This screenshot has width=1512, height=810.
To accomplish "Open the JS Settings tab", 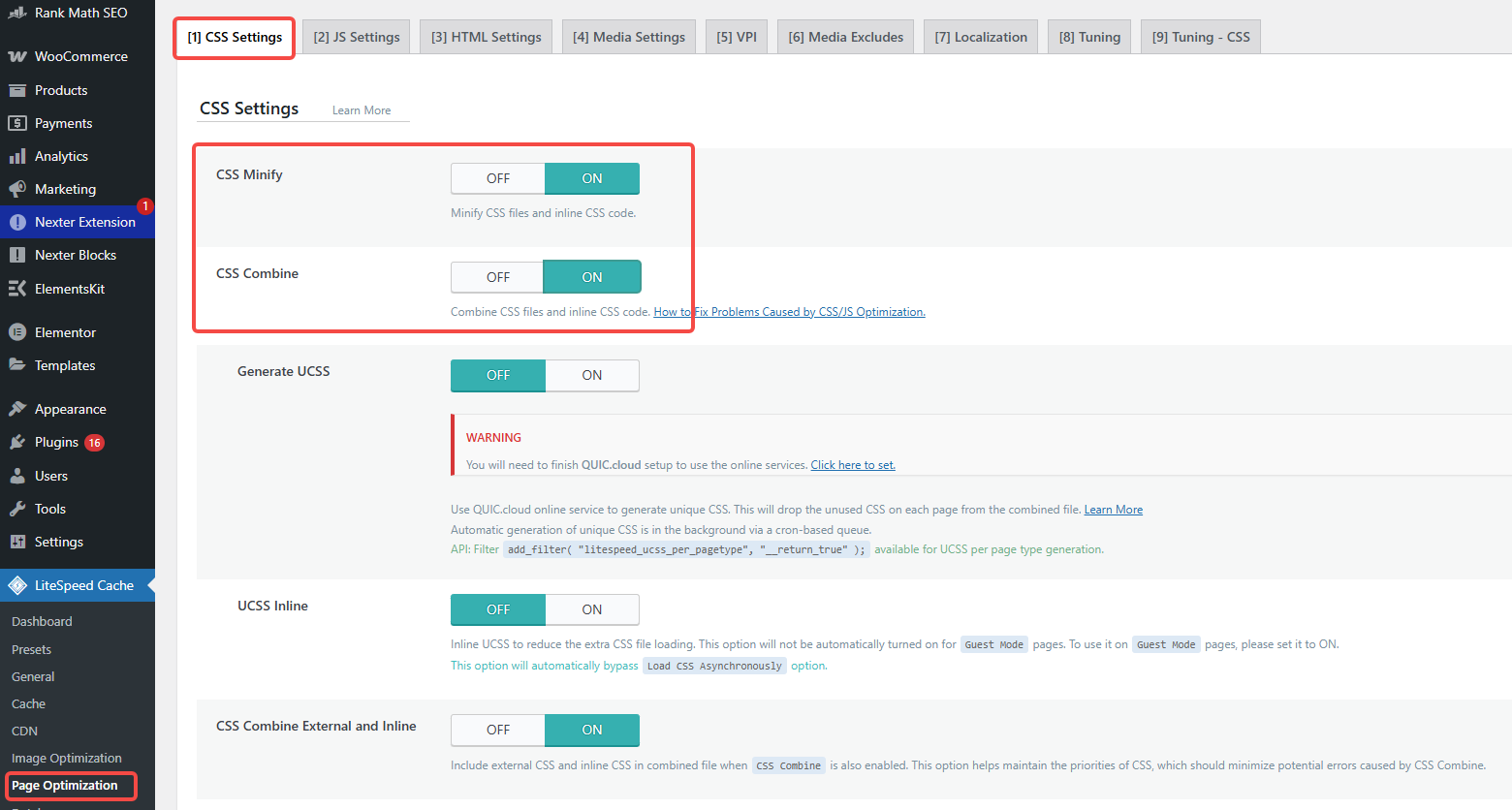I will 356,37.
